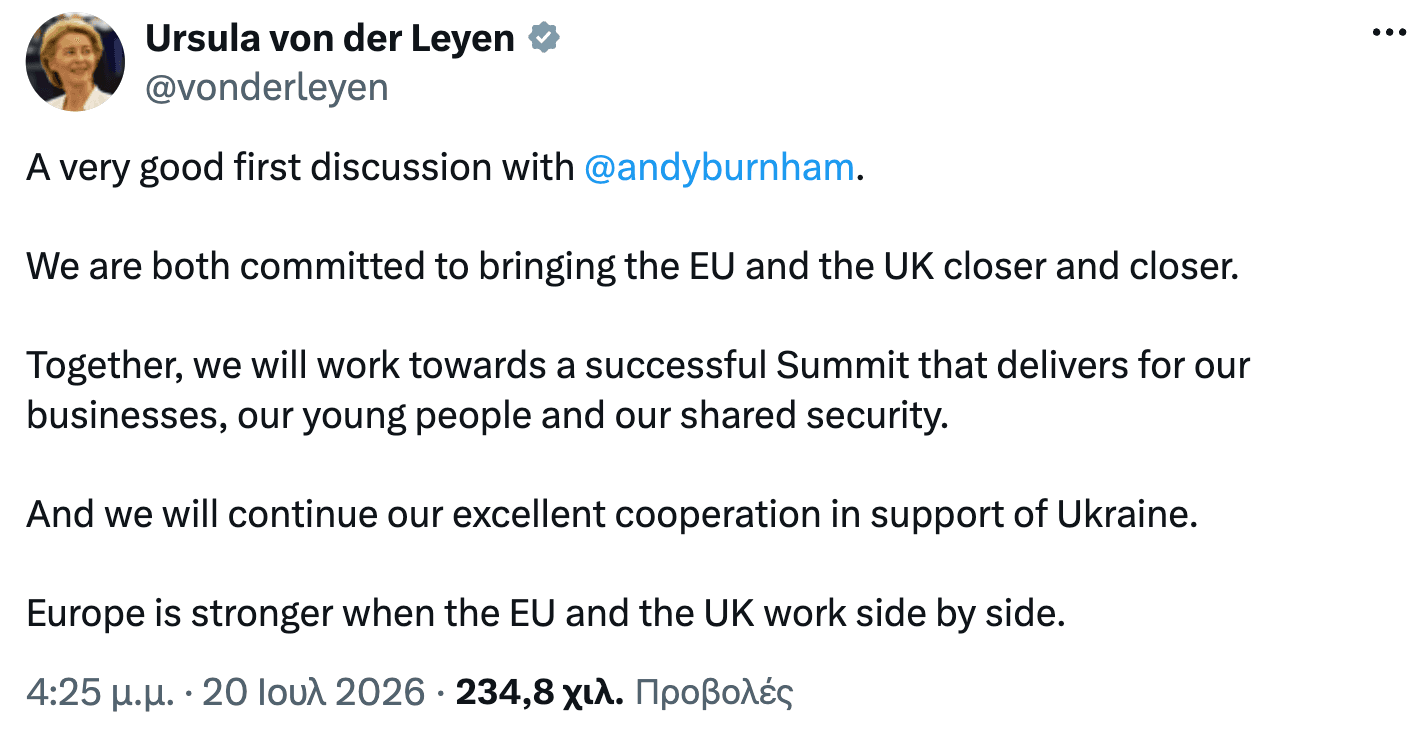Click the word "Ukraine" in the tweet
Viewport: 1422px width, 735px height.
coord(1126,515)
